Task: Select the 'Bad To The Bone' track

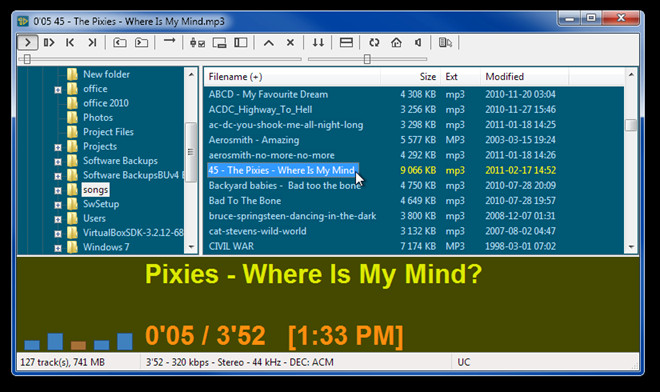Action: 245,200
